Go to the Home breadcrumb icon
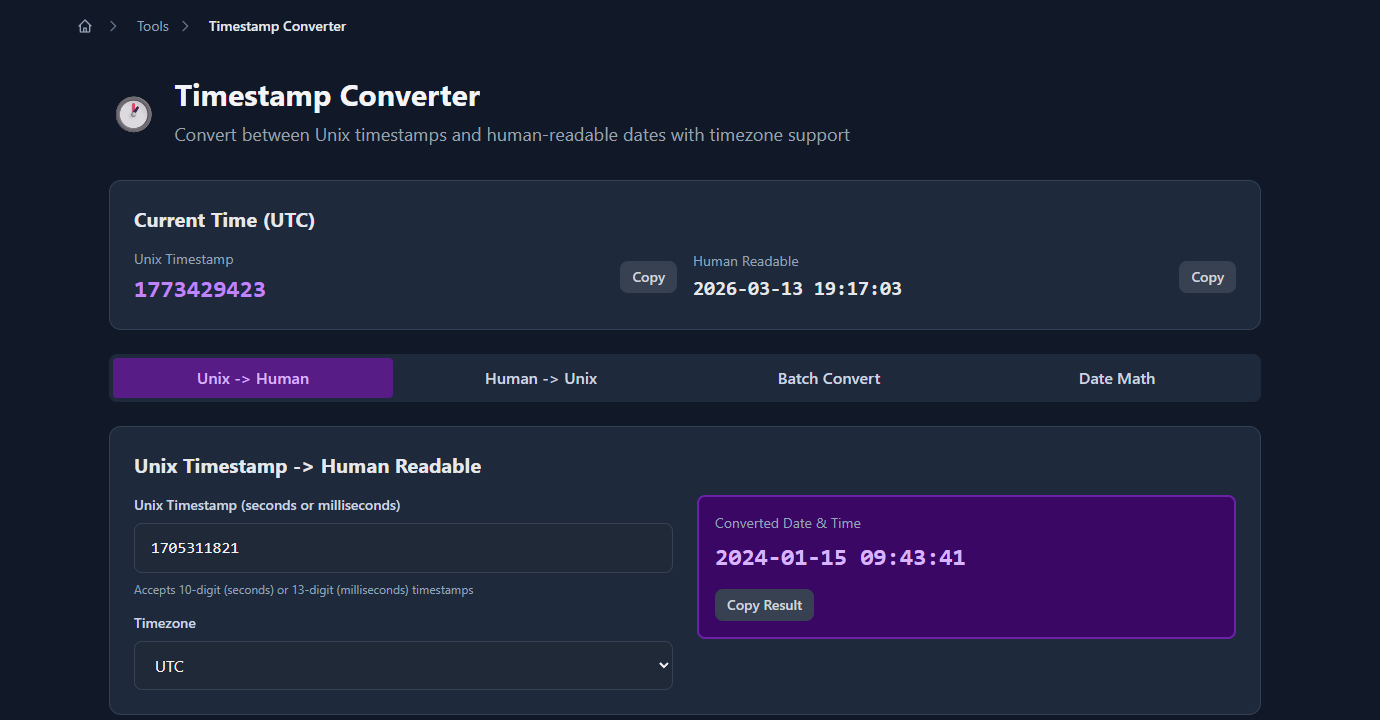This screenshot has width=1380, height=720. [85, 27]
